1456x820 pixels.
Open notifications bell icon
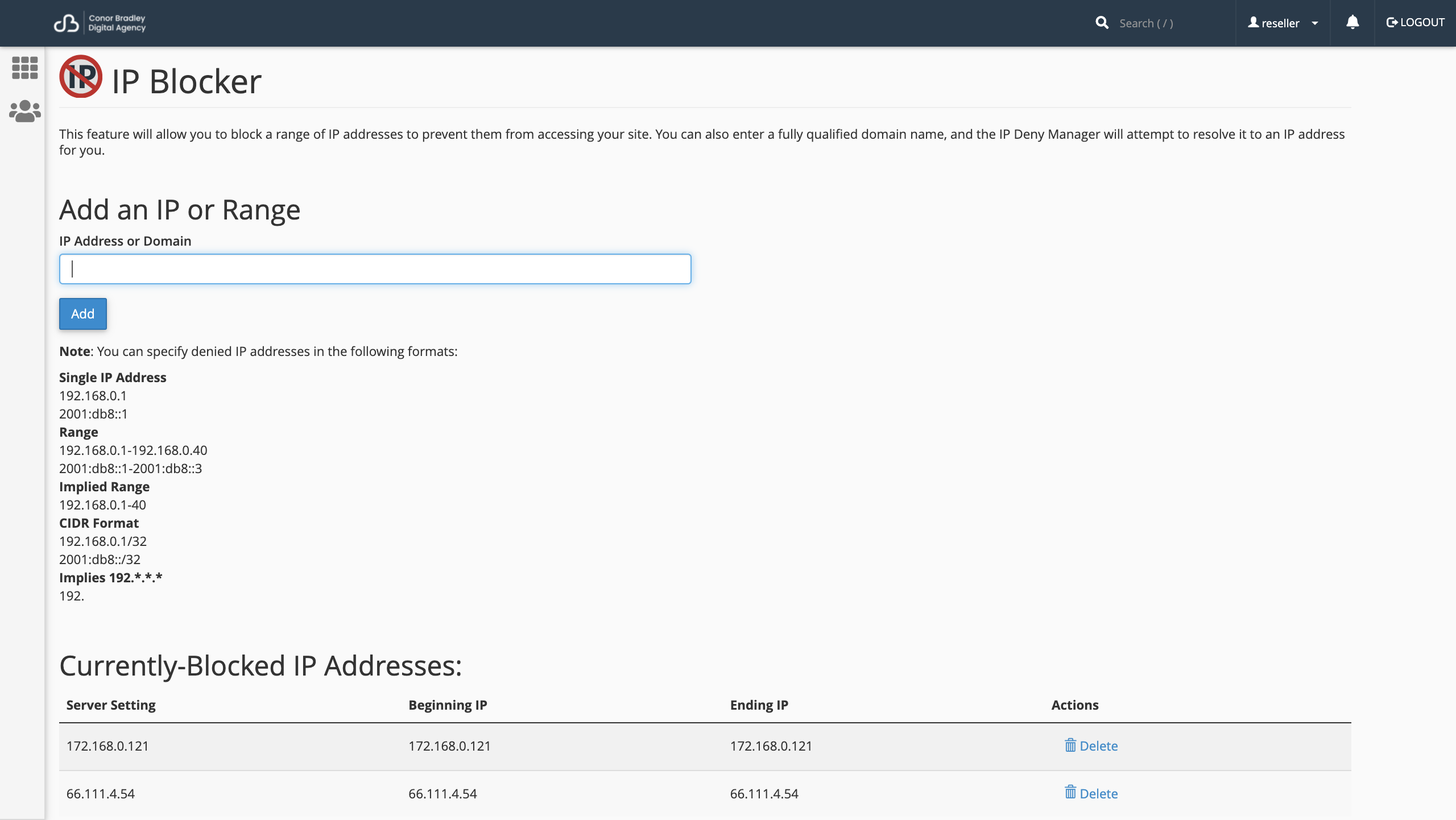coord(1352,22)
